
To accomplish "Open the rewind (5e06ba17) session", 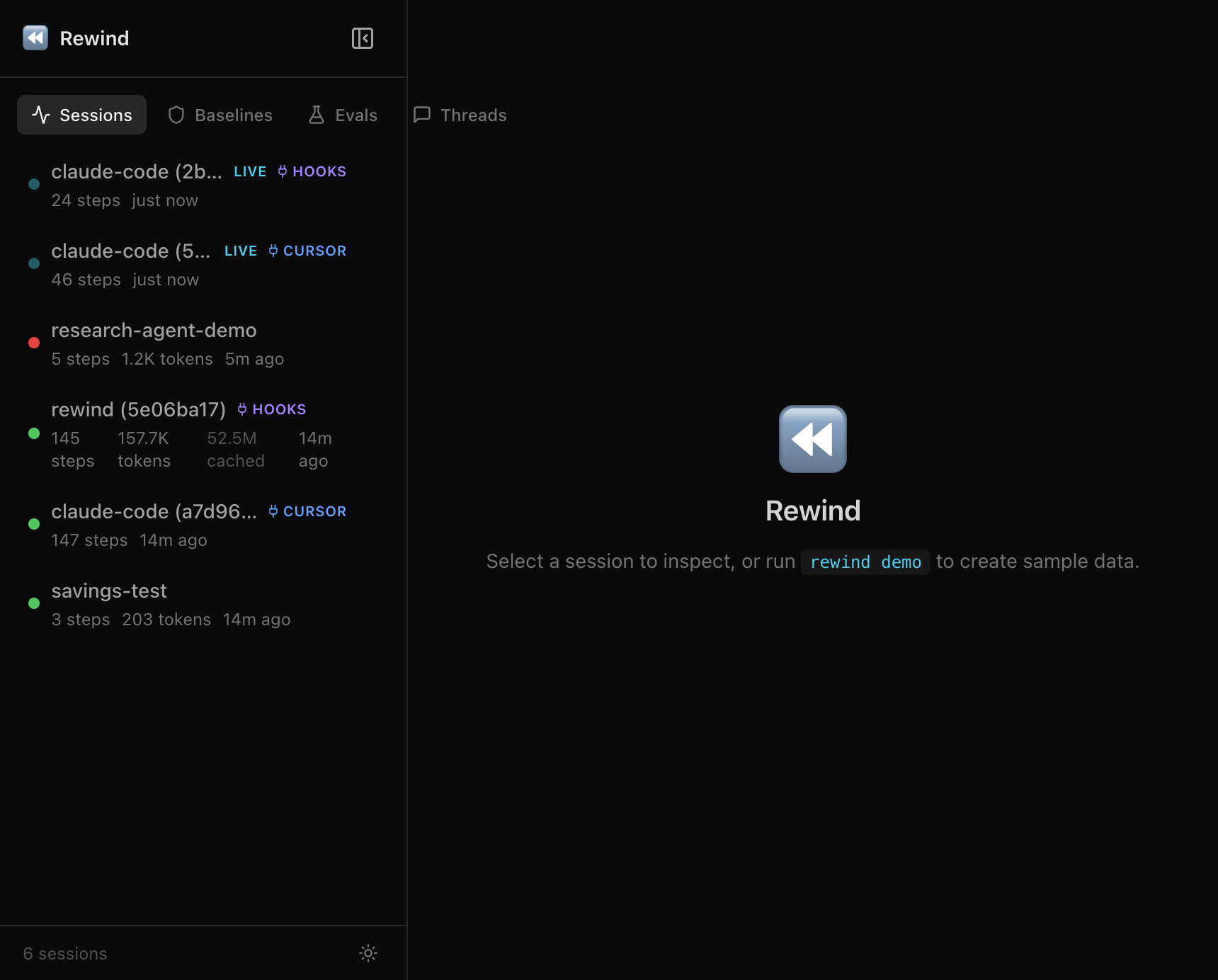I will [138, 410].
